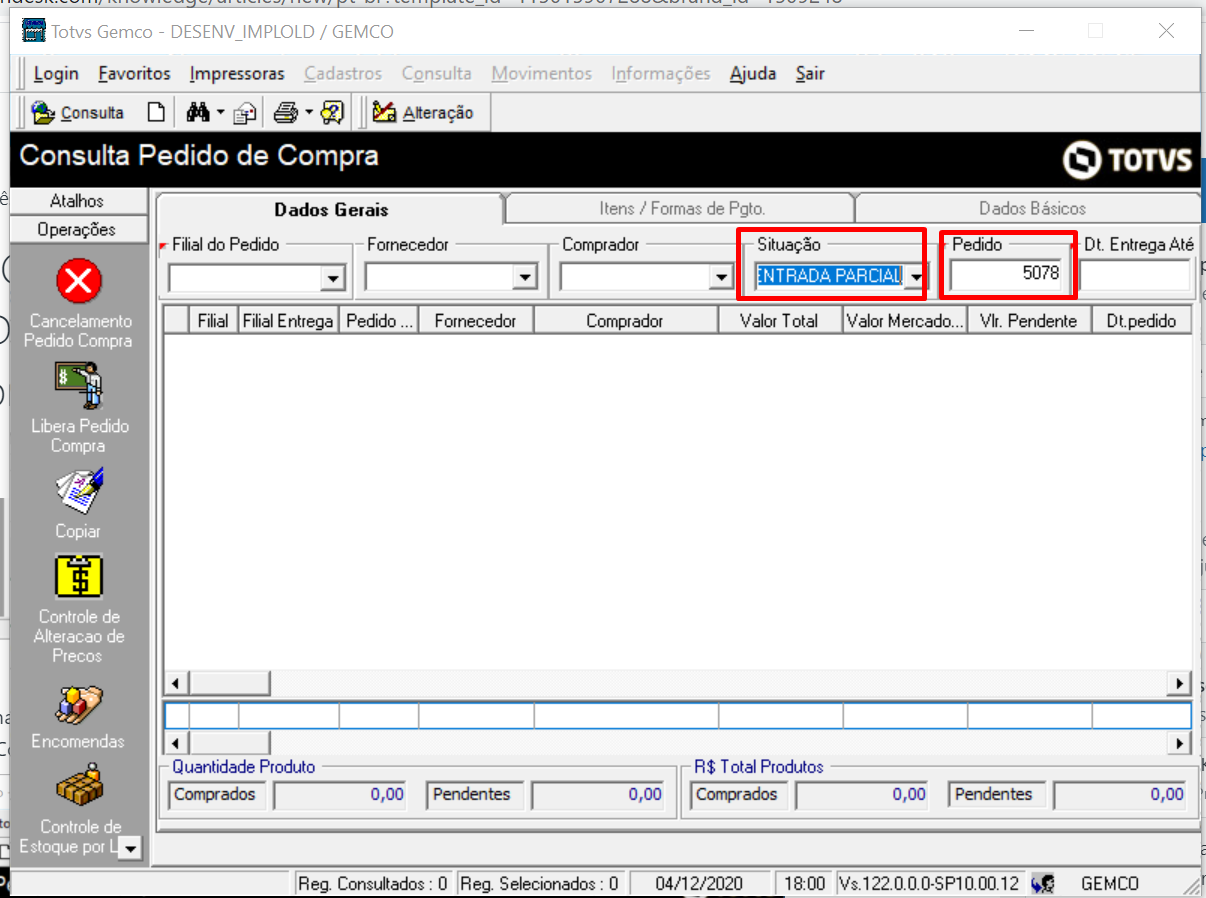Click the Sair menu option
The height and width of the screenshot is (898, 1206).
pos(810,73)
